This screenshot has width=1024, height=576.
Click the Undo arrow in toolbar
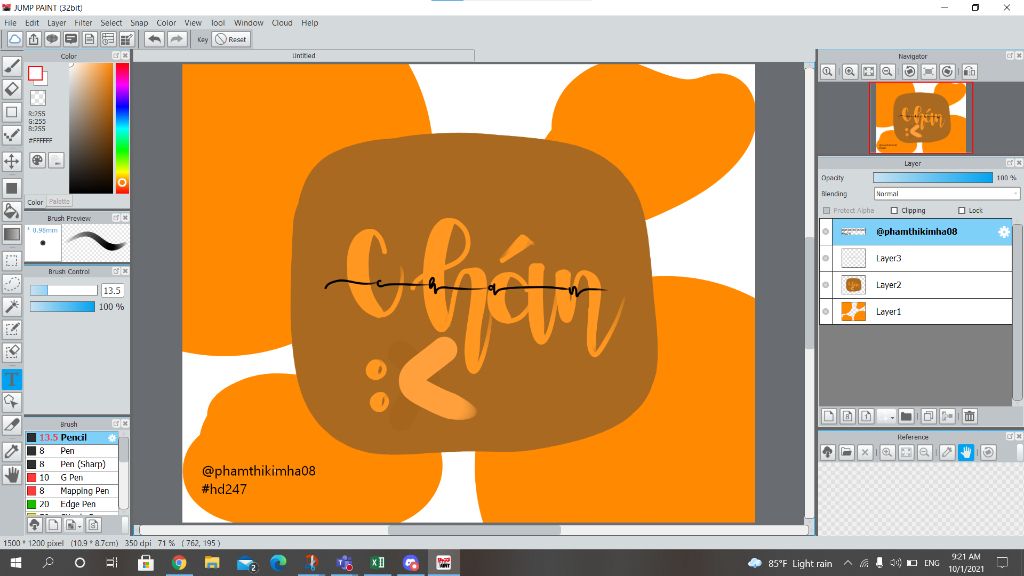(x=154, y=39)
